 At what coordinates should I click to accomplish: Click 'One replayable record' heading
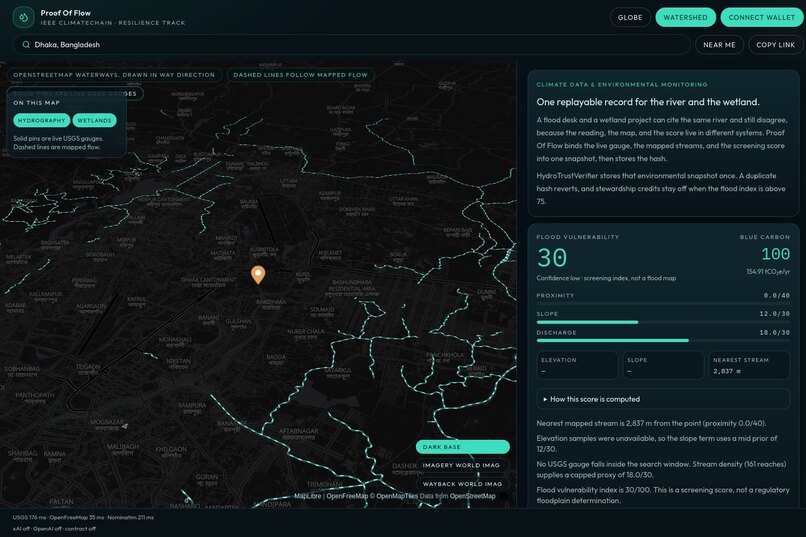(648, 102)
